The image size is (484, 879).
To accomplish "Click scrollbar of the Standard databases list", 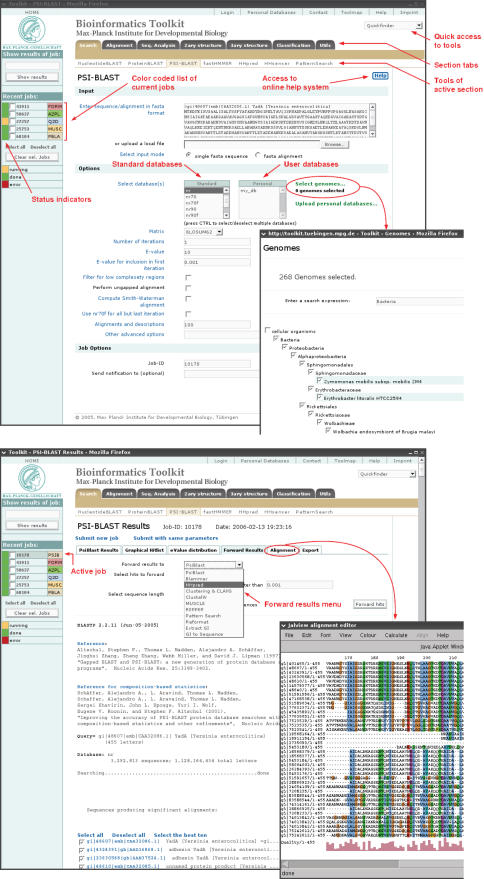I will pos(227,203).
